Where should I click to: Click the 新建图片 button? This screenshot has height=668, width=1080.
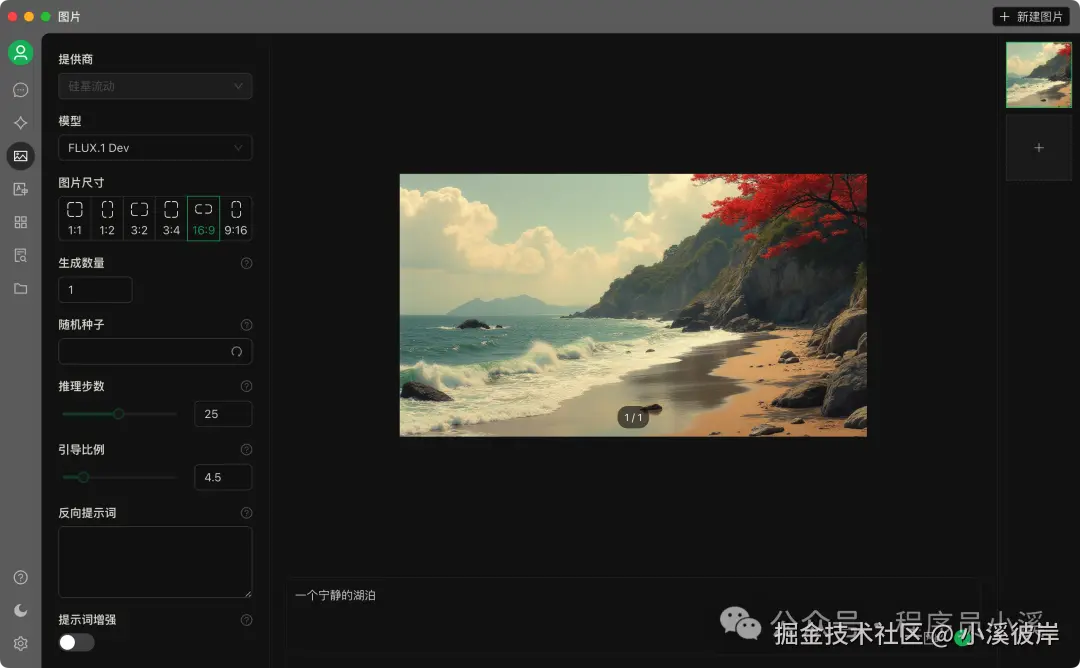(x=1031, y=16)
